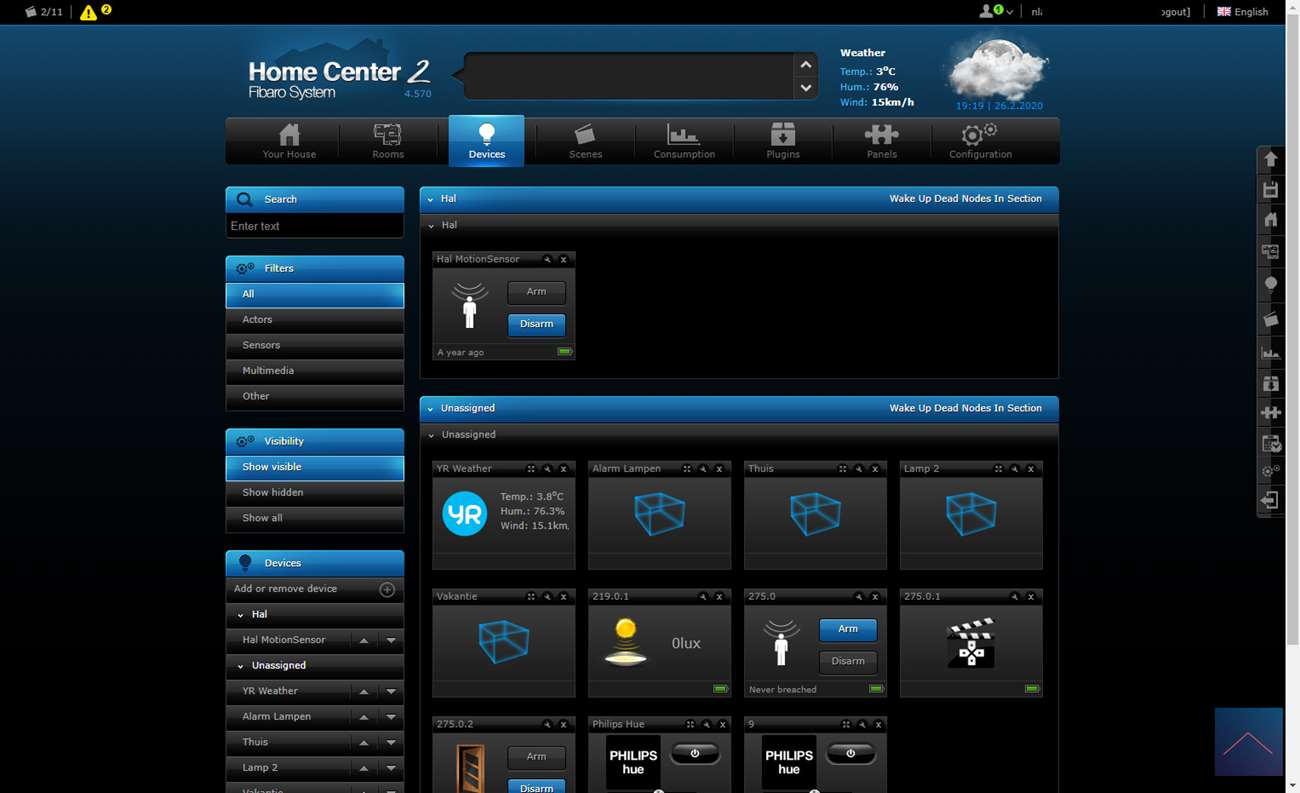Select the Show hidden visibility option
Viewport: 1300px width, 793px height.
(314, 493)
